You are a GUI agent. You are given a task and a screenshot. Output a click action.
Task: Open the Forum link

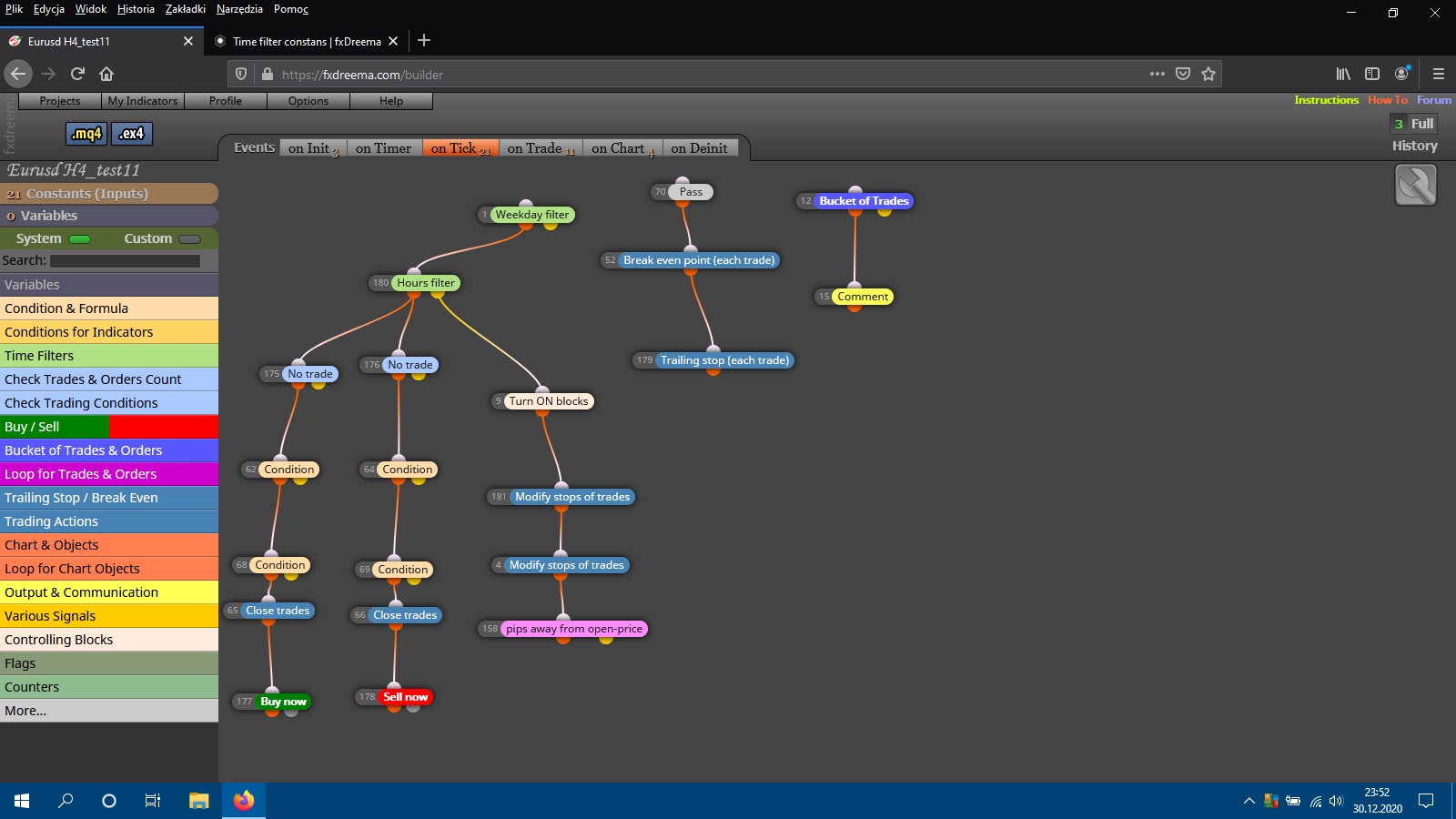[x=1434, y=100]
